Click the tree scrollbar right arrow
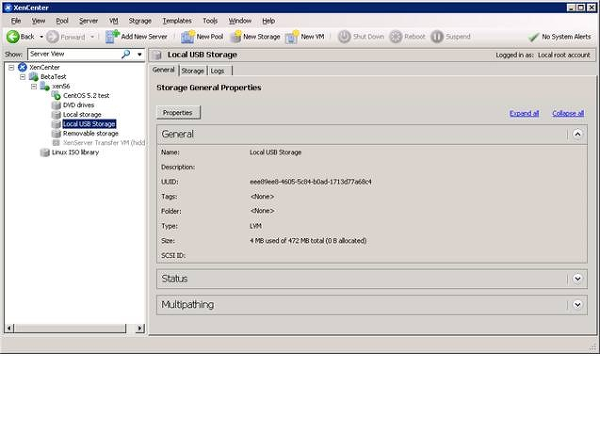600x433 pixels. pyautogui.click(x=140, y=328)
